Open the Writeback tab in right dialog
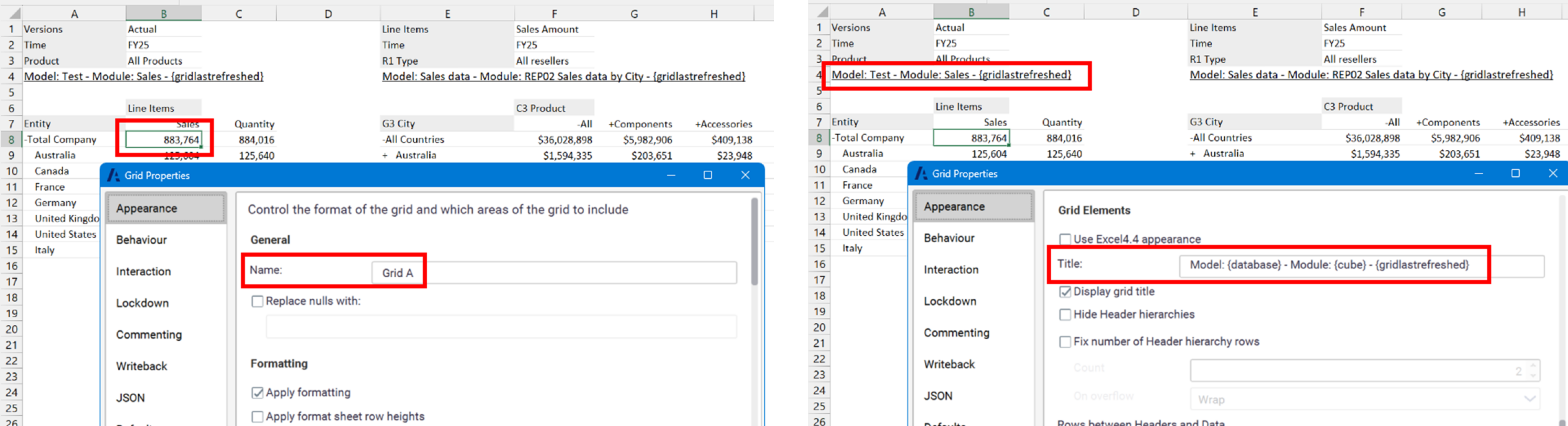 click(949, 364)
